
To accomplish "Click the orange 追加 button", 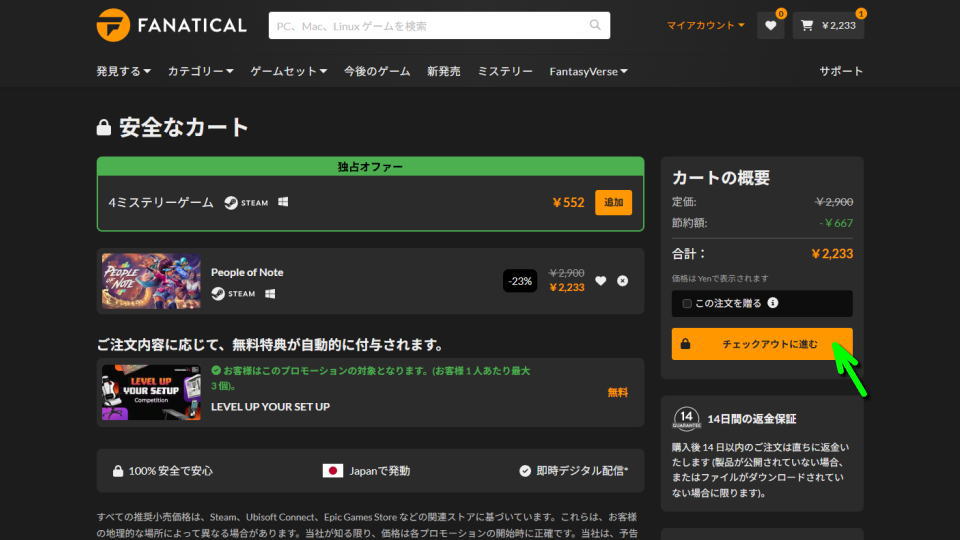I will pyautogui.click(x=613, y=202).
